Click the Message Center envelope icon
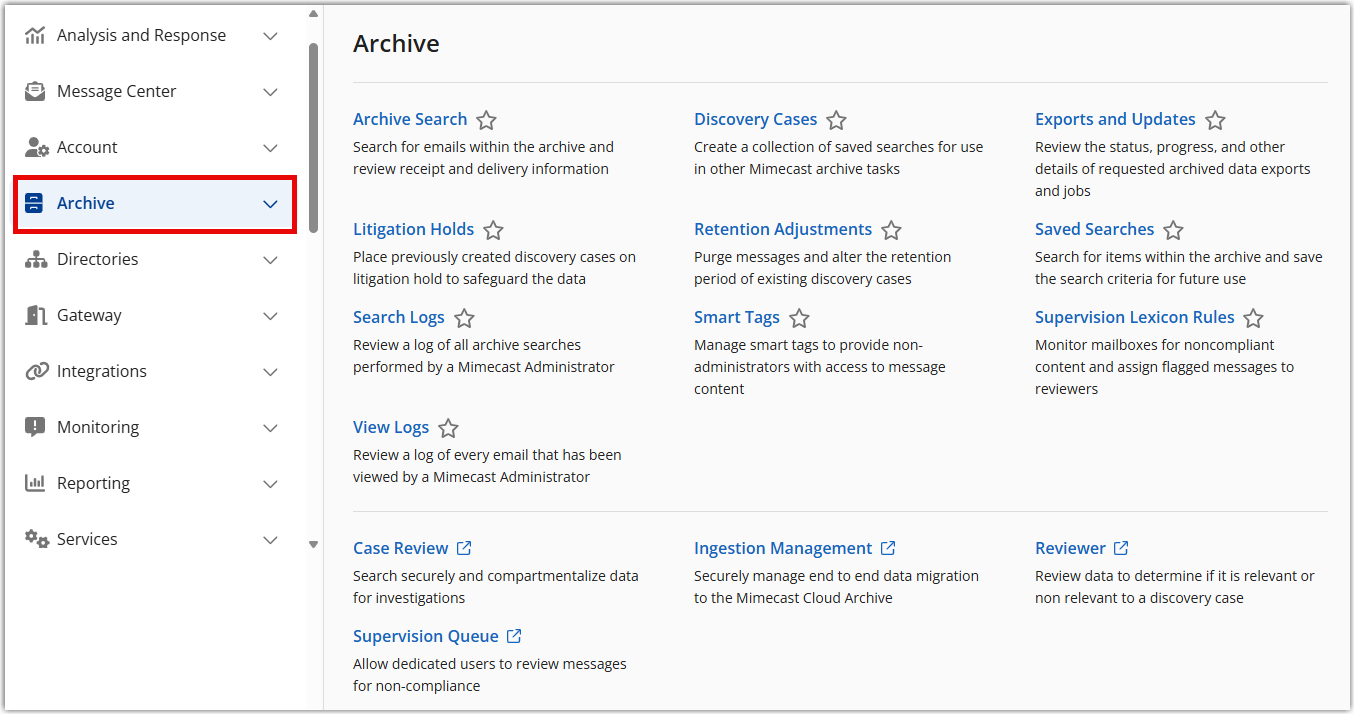This screenshot has width=1355, height=715. 36,92
